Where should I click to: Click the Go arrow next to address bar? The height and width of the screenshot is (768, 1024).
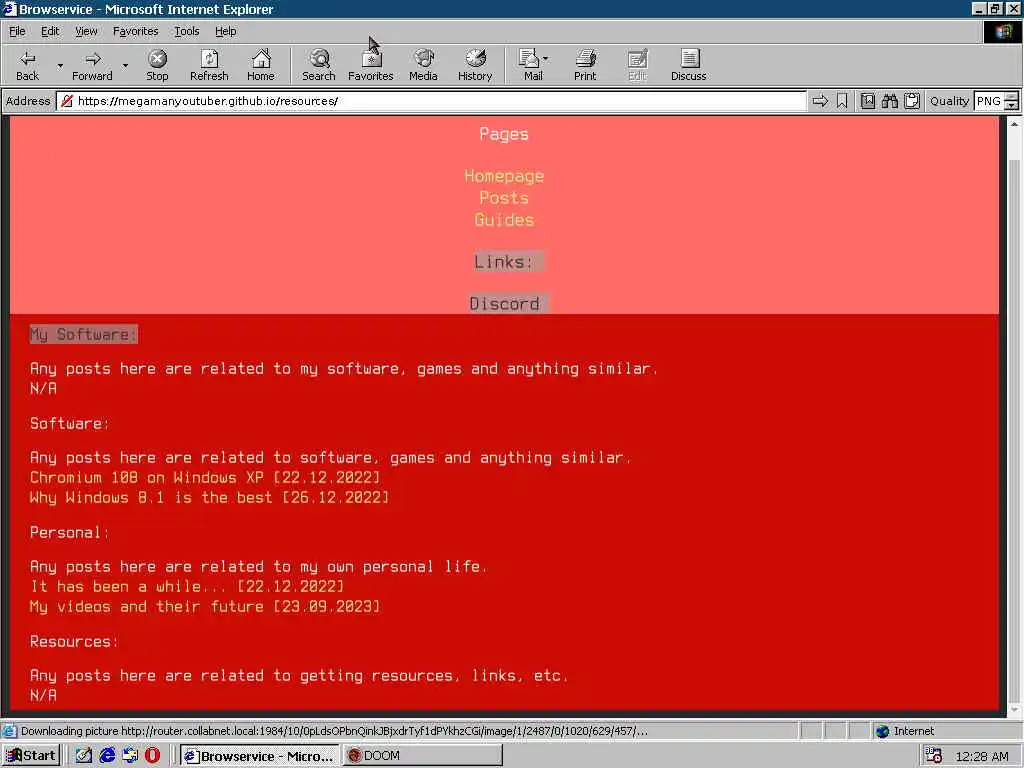pyautogui.click(x=820, y=101)
